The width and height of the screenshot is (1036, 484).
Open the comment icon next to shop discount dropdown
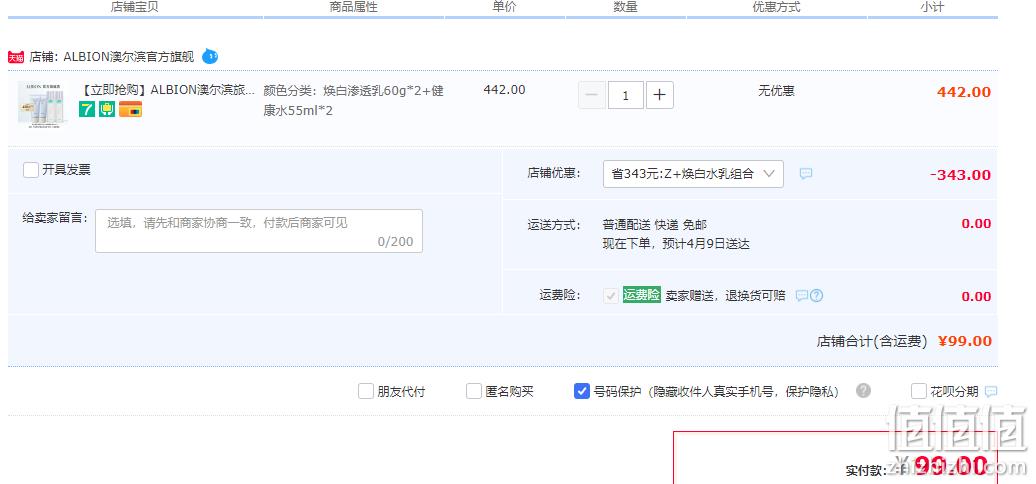tap(806, 174)
